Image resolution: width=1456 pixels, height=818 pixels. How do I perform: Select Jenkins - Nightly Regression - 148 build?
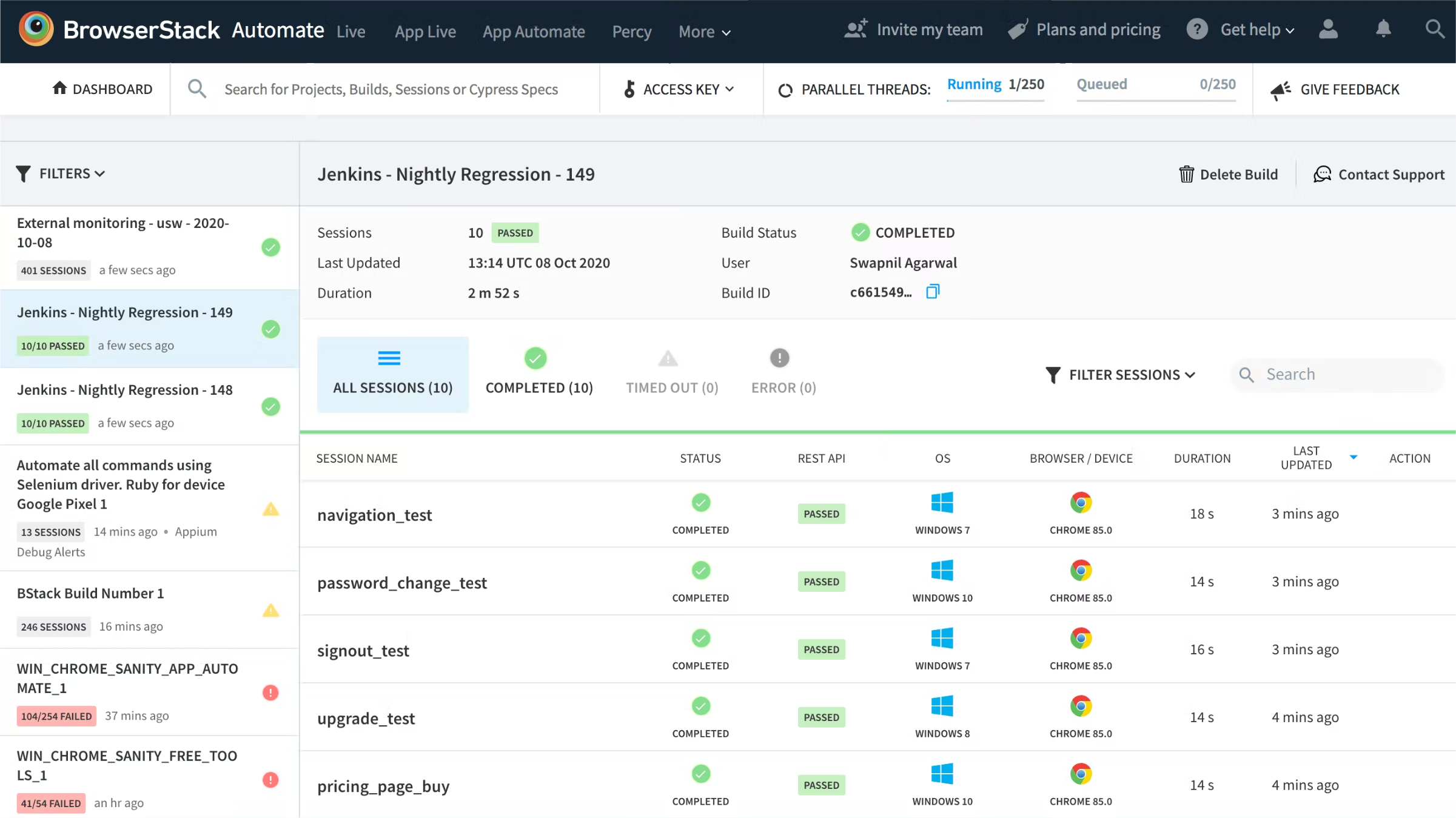[x=150, y=406]
